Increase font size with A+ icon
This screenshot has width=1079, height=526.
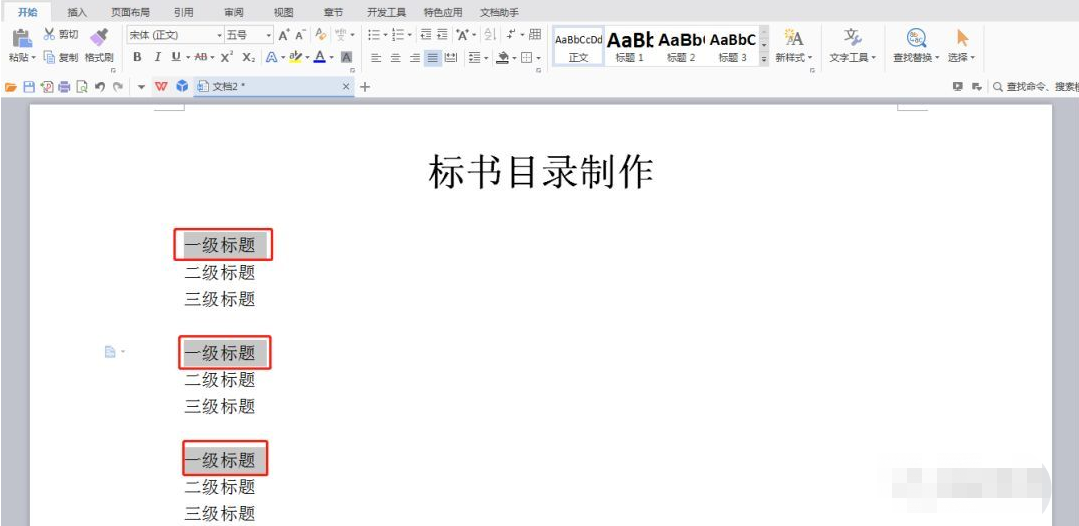[284, 35]
